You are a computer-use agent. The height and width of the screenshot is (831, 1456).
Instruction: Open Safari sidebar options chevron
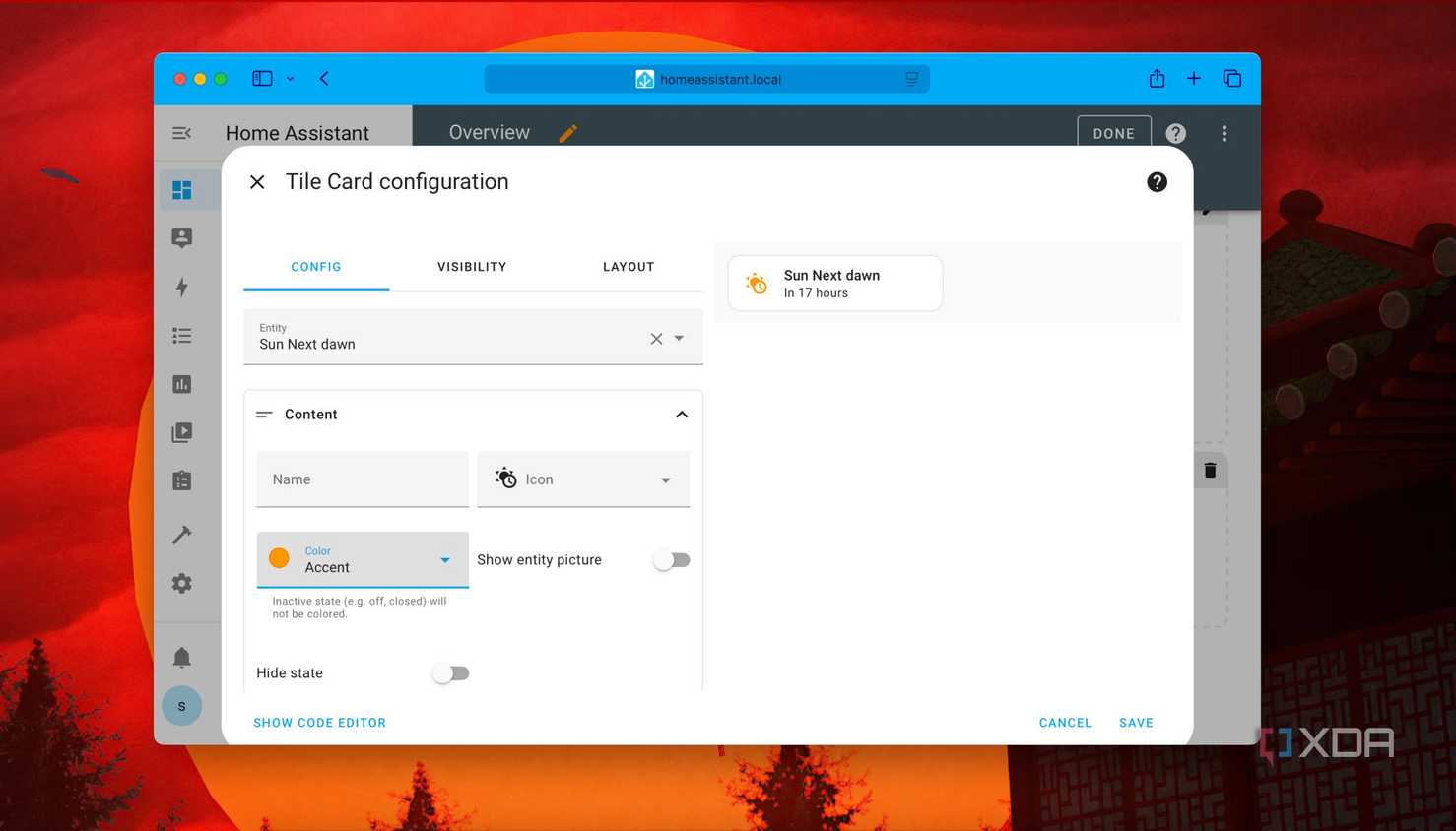tap(290, 79)
